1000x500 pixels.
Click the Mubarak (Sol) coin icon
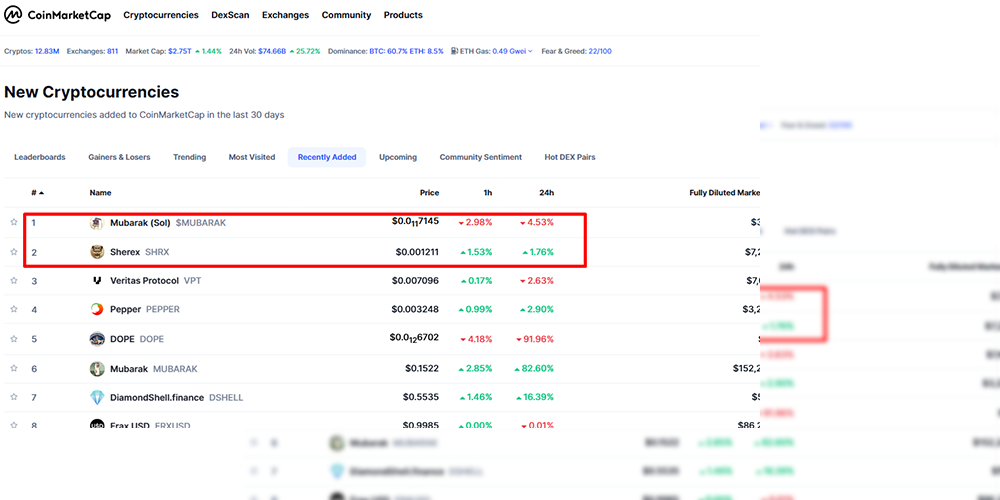(x=97, y=223)
